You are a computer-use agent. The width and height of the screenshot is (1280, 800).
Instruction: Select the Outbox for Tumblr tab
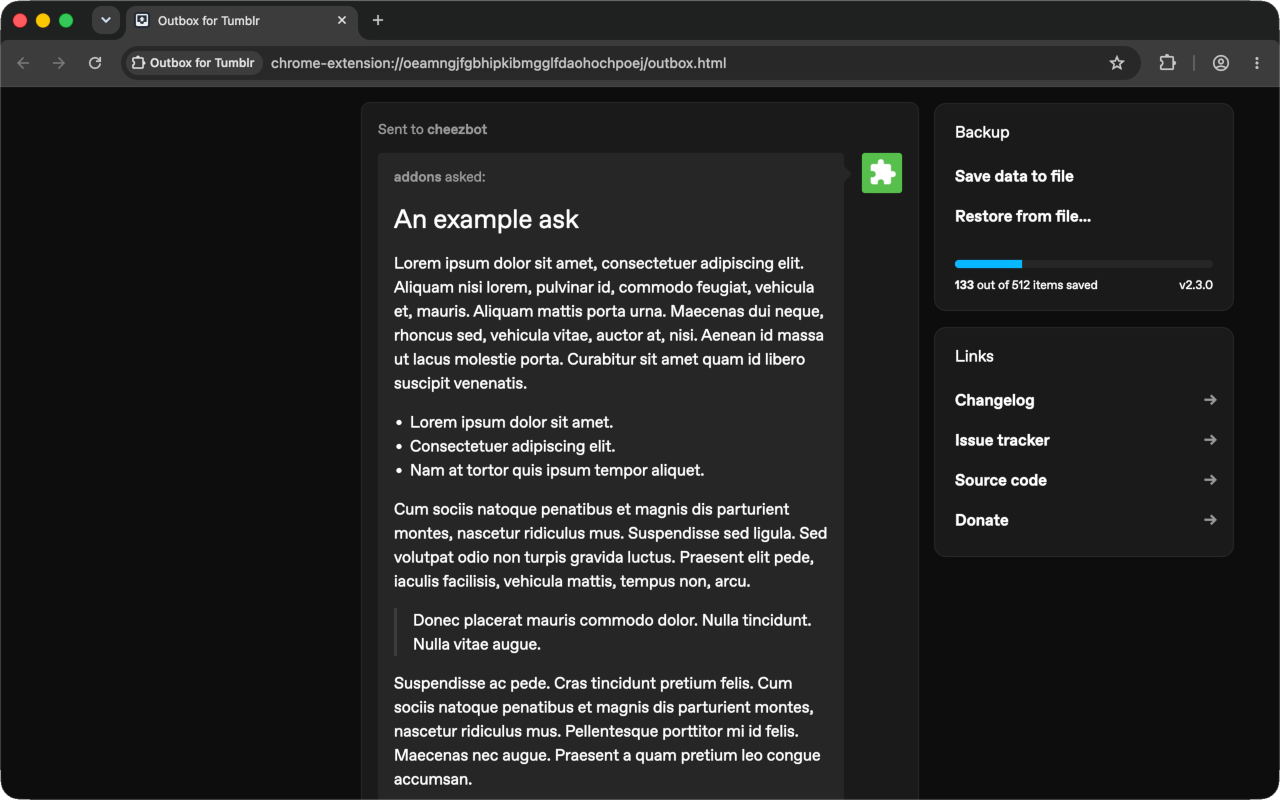click(241, 21)
